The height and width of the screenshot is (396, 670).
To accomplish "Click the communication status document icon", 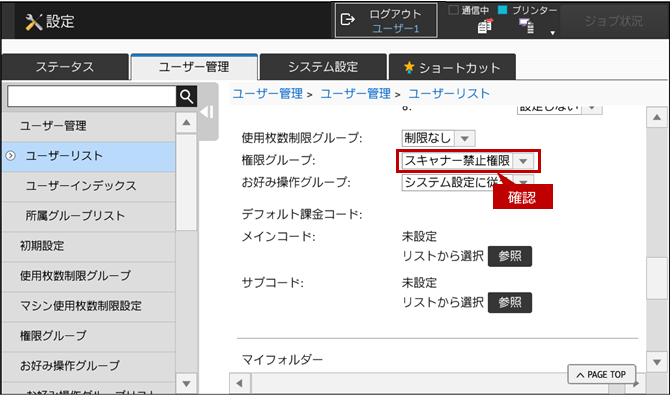I will (485, 26).
